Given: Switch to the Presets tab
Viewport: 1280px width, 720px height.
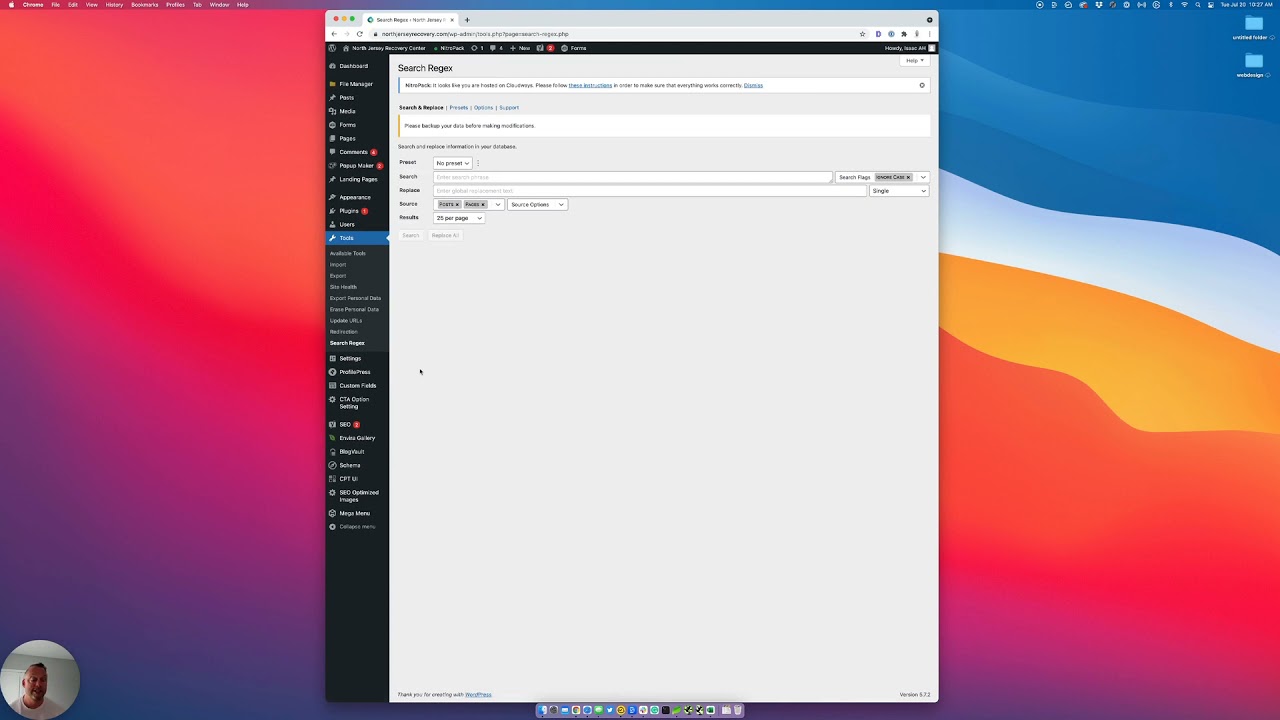Looking at the screenshot, I should click(458, 108).
